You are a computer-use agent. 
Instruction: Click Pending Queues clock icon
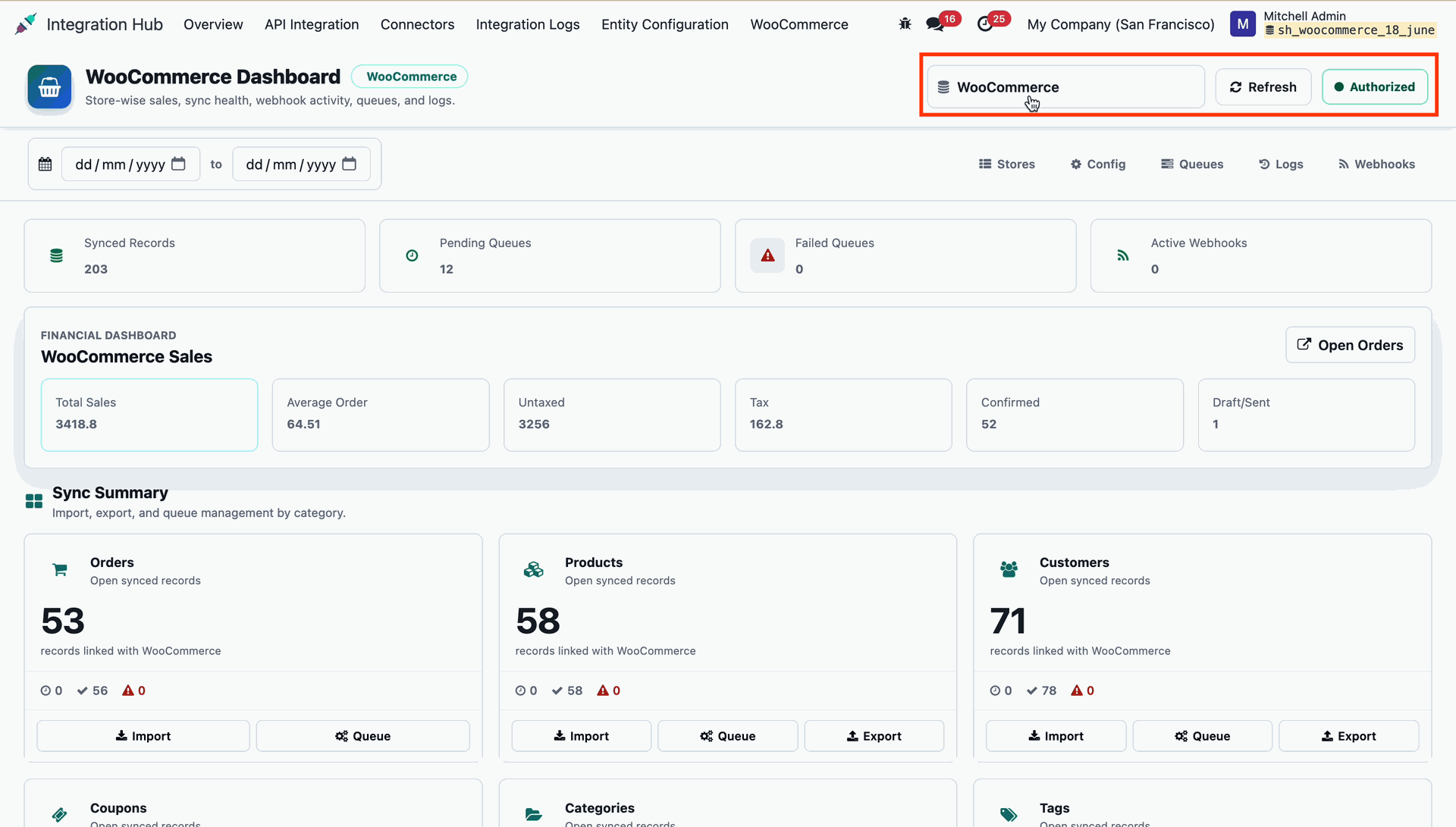[x=412, y=255]
